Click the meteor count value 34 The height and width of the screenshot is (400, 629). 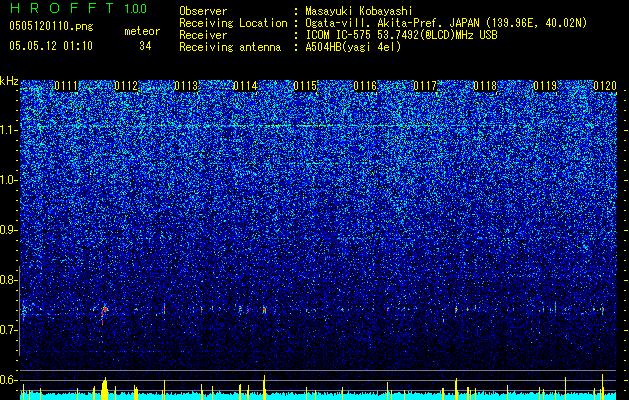point(145,46)
